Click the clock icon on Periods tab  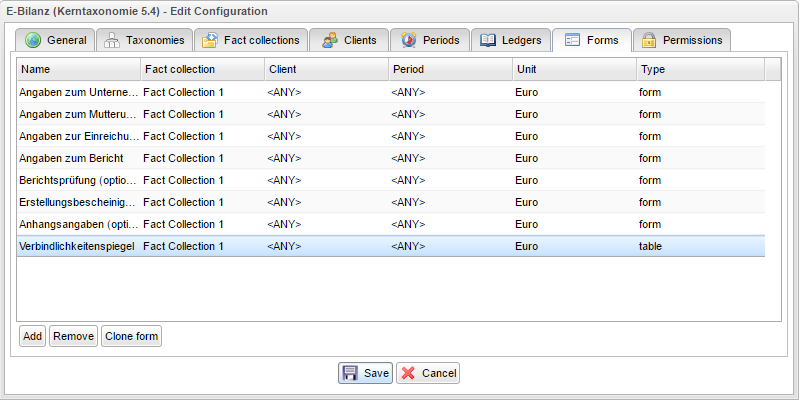409,40
